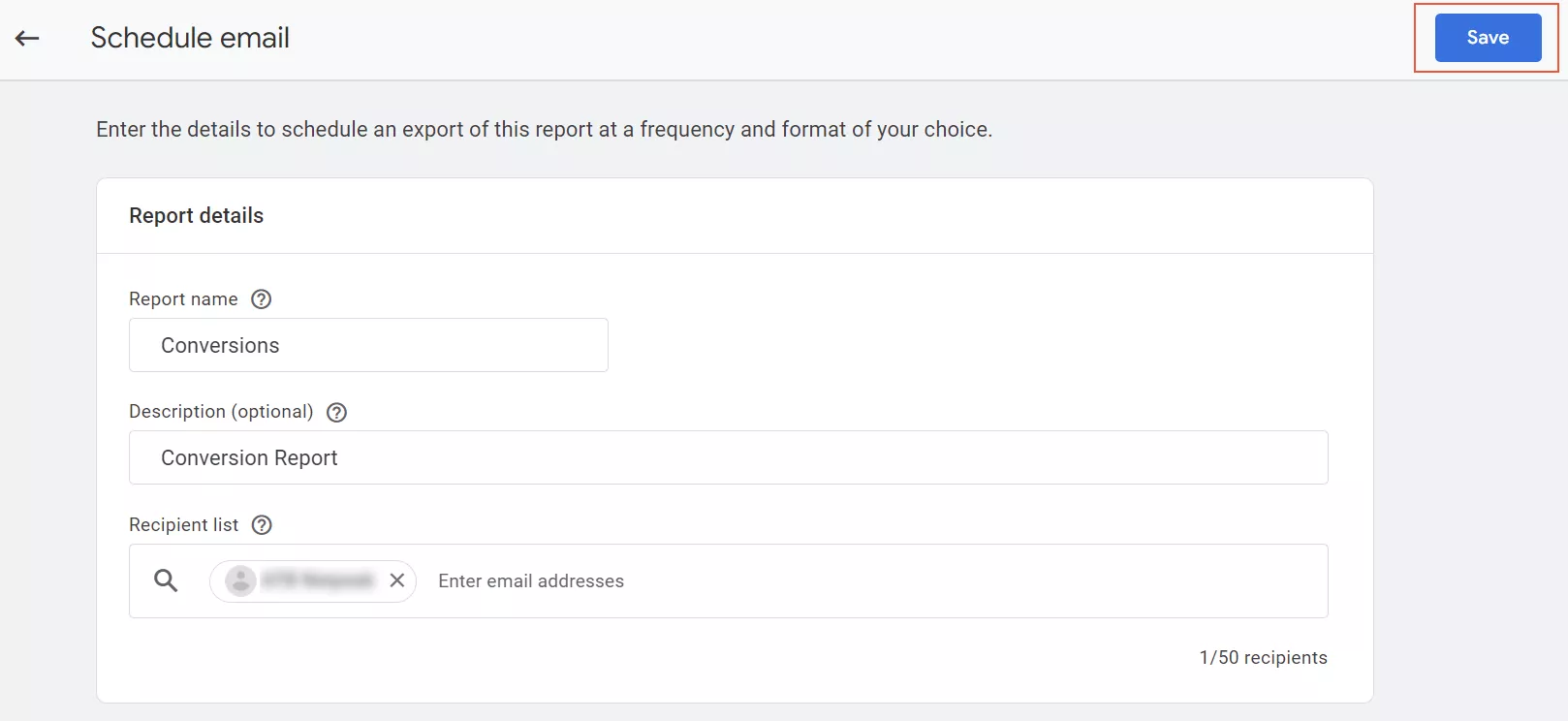Viewport: 1568px width, 721px height.
Task: Click the Enter email addresses field
Action: [531, 580]
